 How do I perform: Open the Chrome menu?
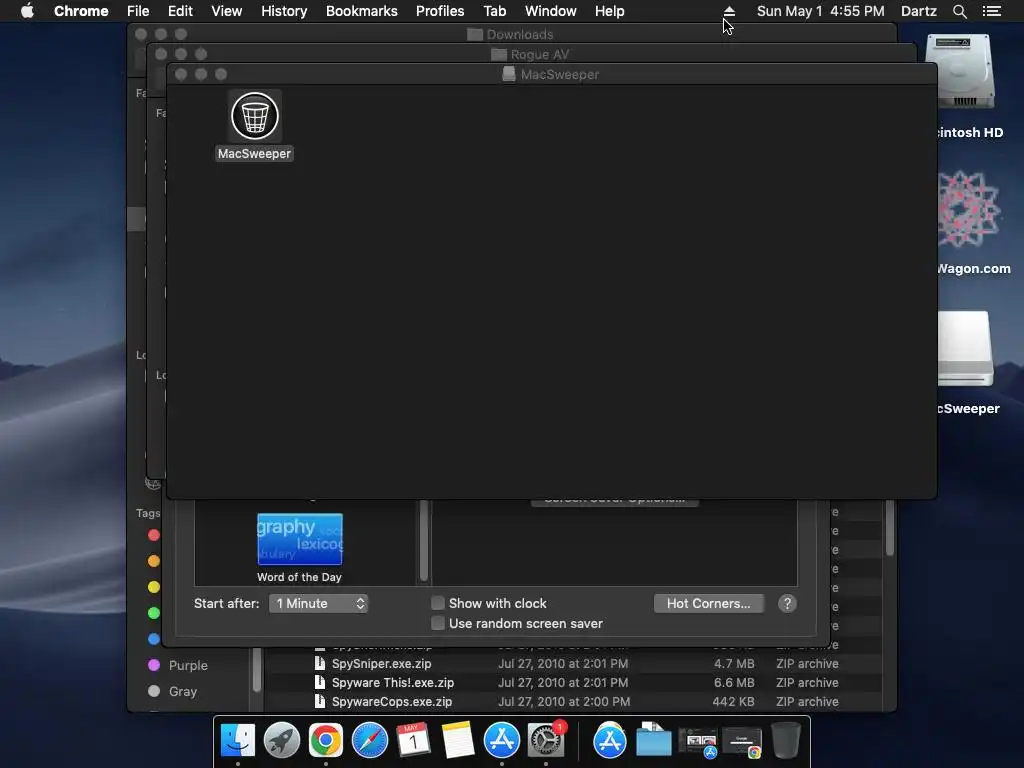pos(81,11)
